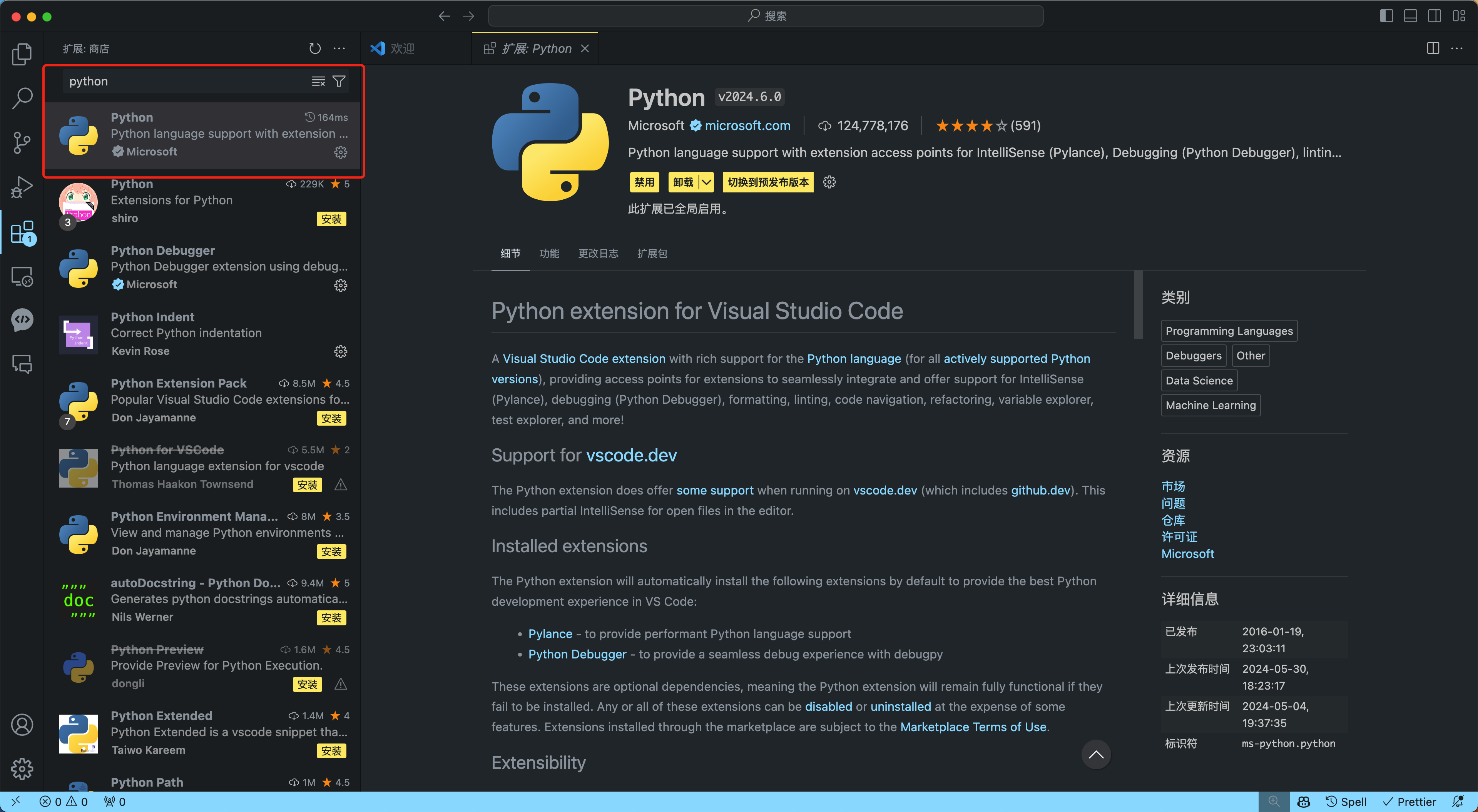Click the scroll-to-top arrow button
The height and width of the screenshot is (812, 1478).
[1096, 755]
